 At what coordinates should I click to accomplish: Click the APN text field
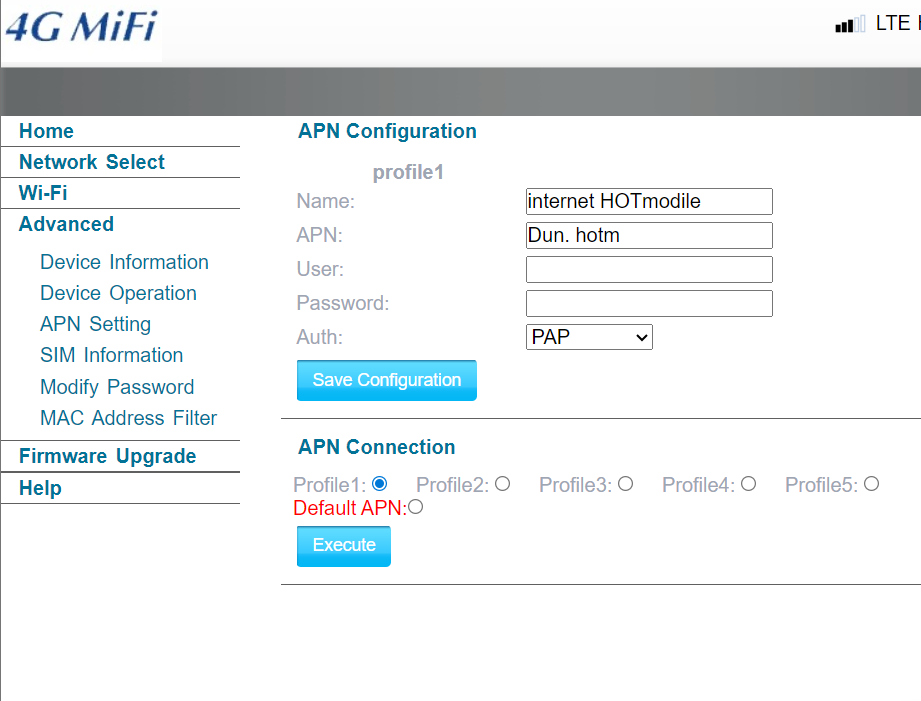[649, 235]
